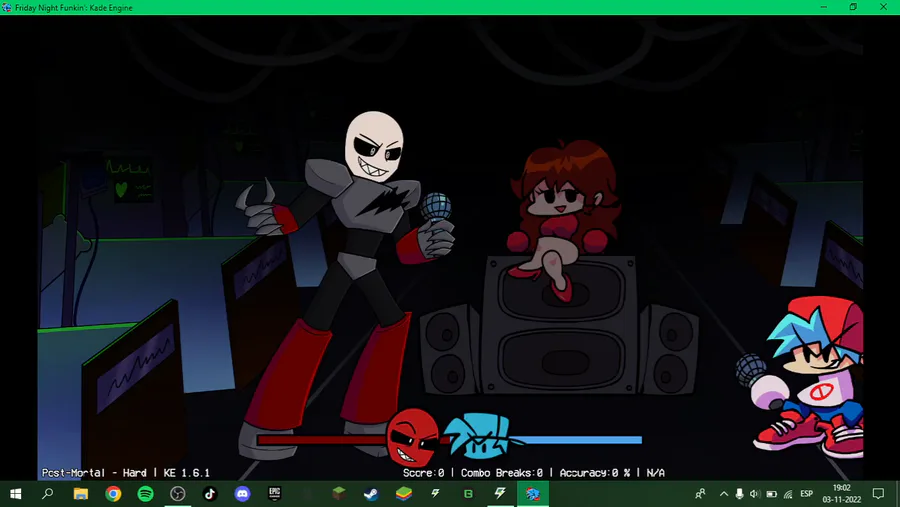
Task: Click the Show desktop sliver
Action: click(x=897, y=494)
